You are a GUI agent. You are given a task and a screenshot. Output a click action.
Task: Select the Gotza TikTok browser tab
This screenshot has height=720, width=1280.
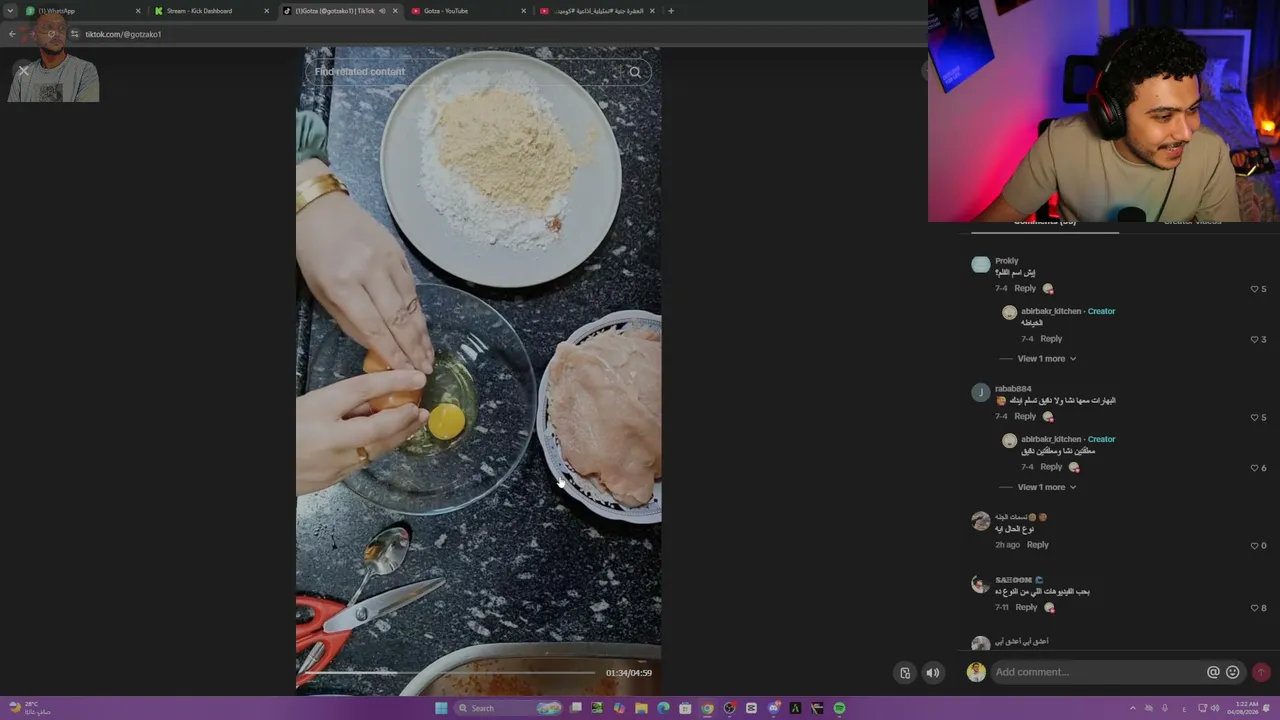tap(340, 11)
